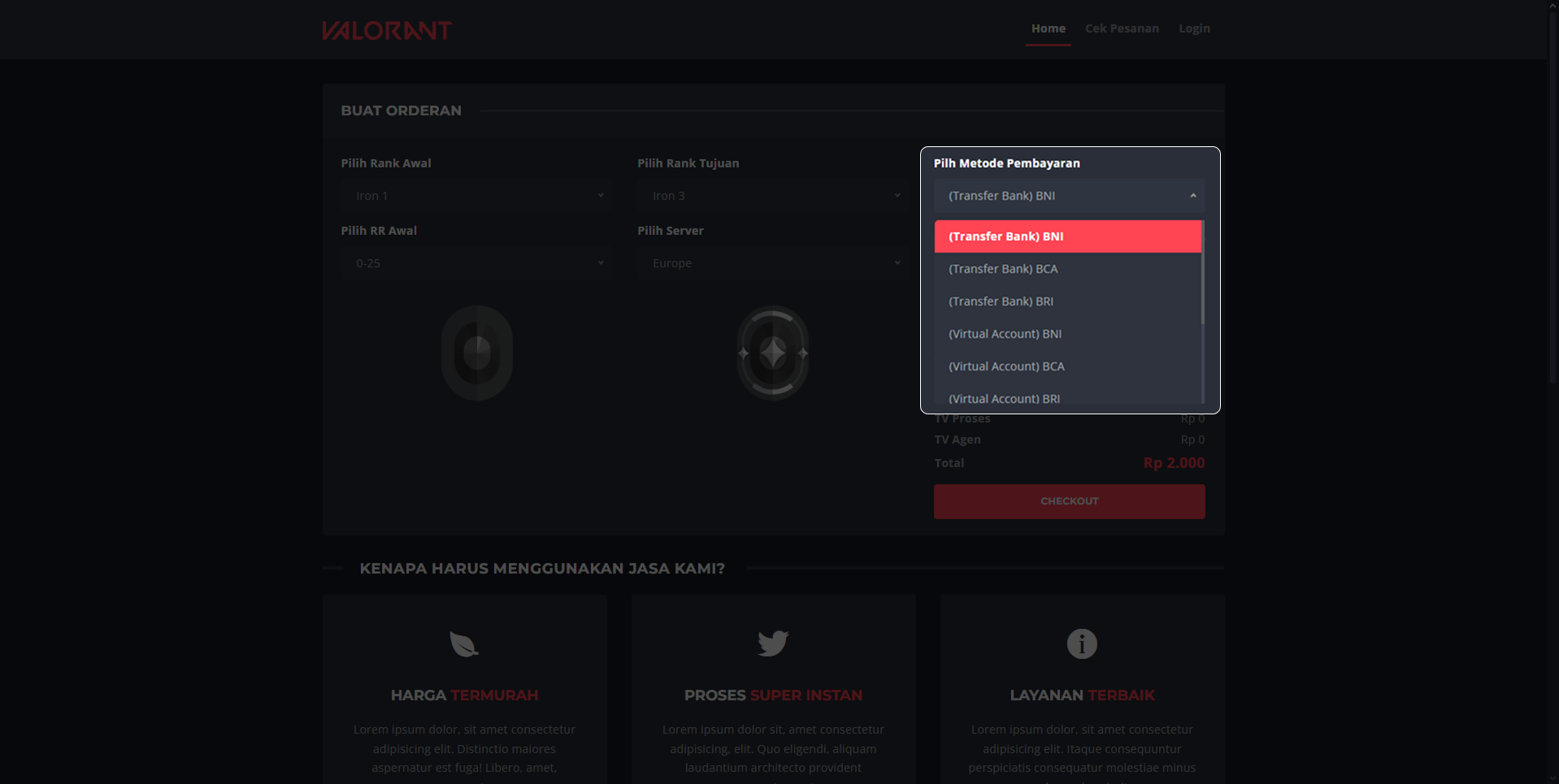The width and height of the screenshot is (1559, 784).
Task: Expand the Pilih RR Awal dropdown
Action: click(x=476, y=263)
